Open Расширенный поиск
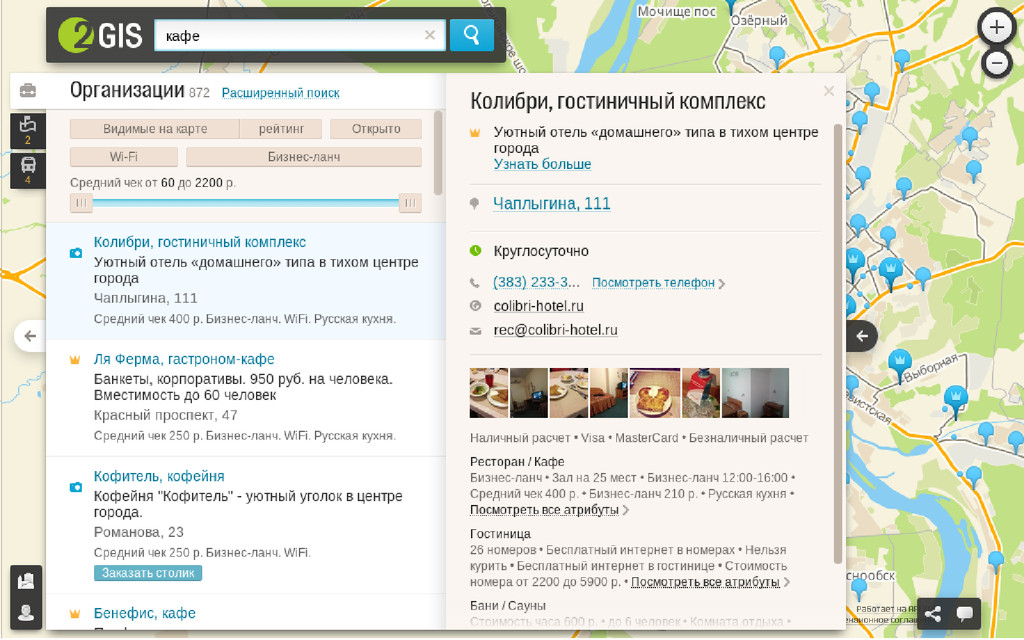Viewport: 1024px width, 640px height. [281, 93]
